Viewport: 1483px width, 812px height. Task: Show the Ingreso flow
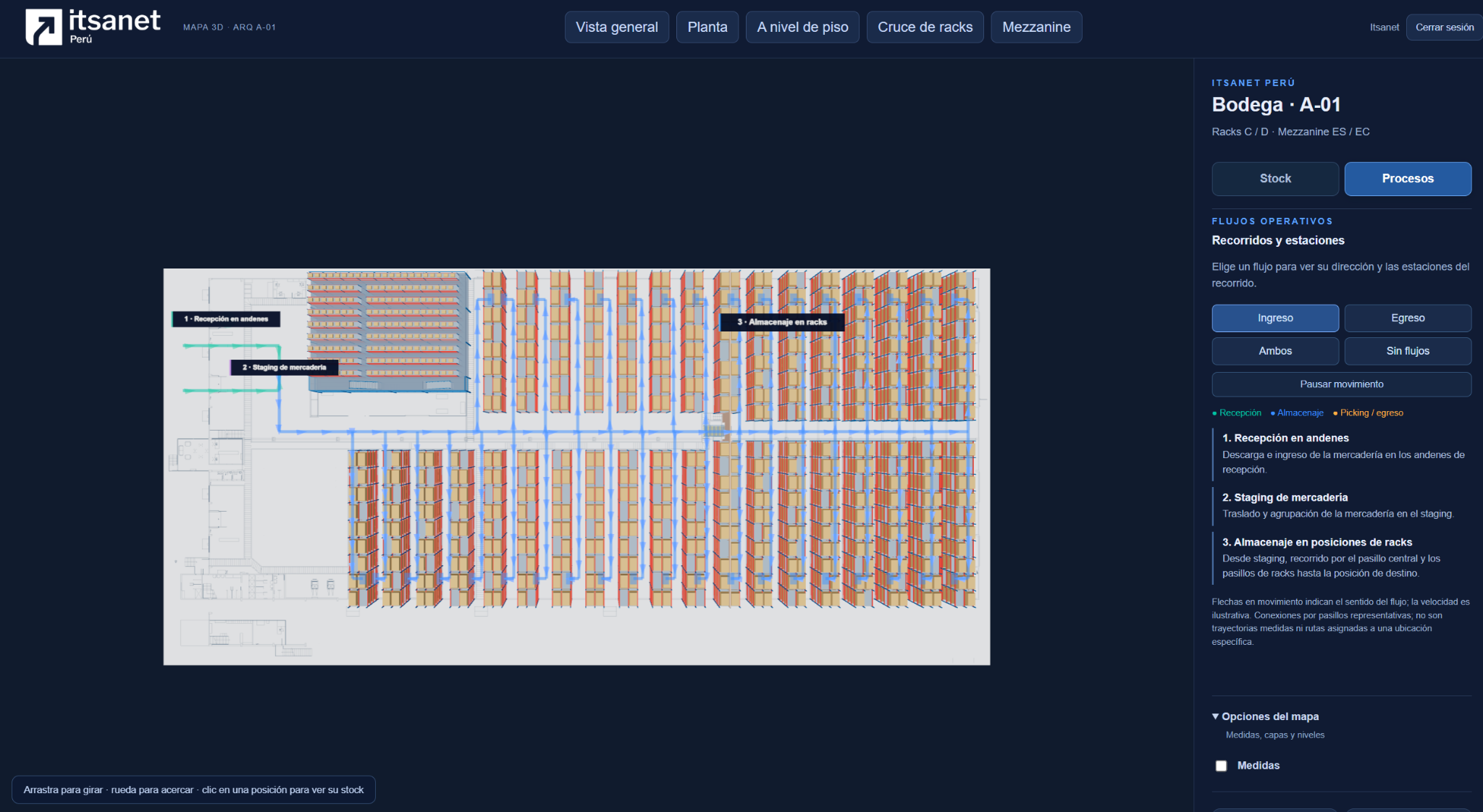point(1275,318)
